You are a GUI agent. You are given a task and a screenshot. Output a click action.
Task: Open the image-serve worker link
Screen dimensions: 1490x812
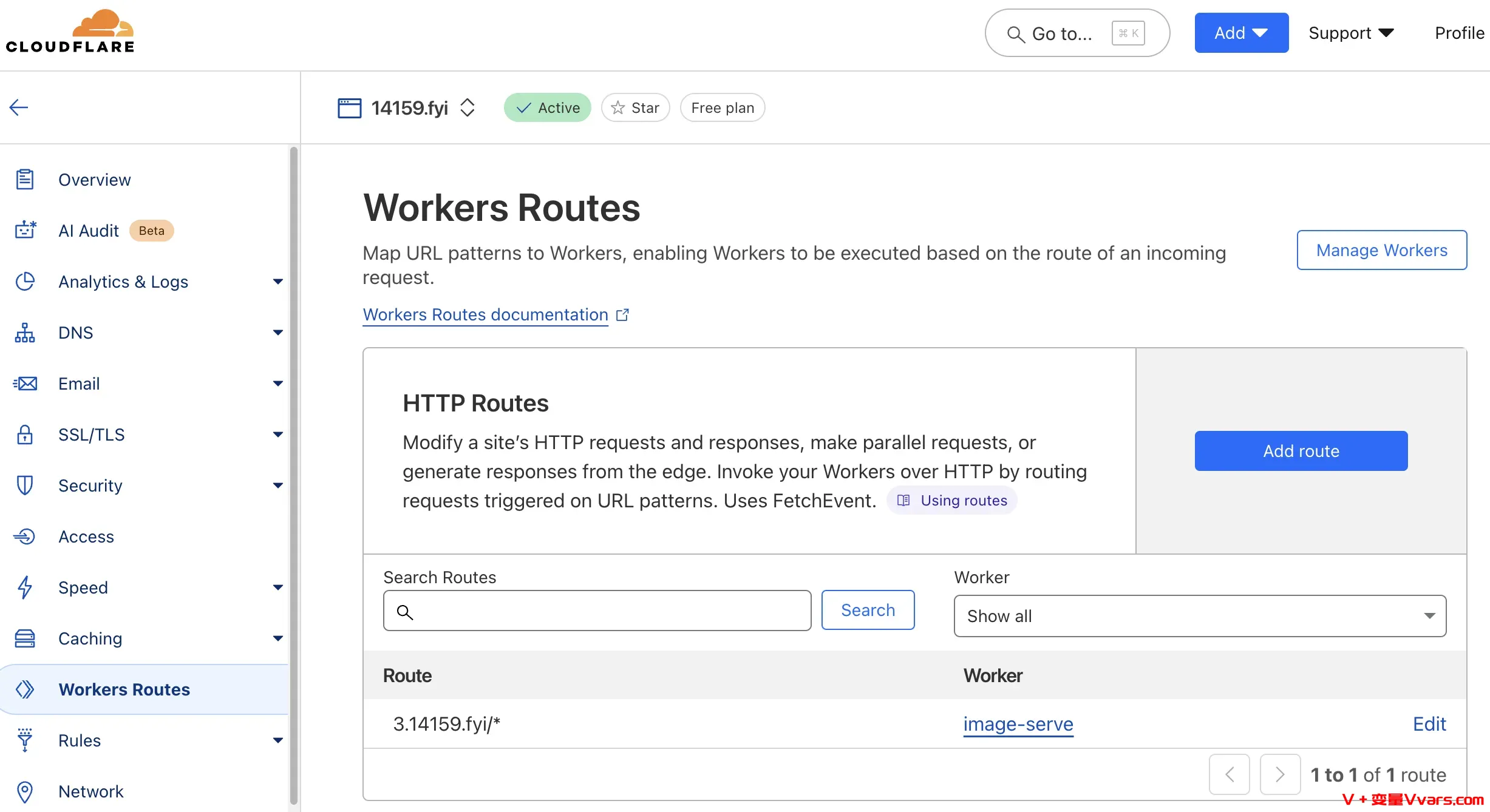pos(1018,724)
